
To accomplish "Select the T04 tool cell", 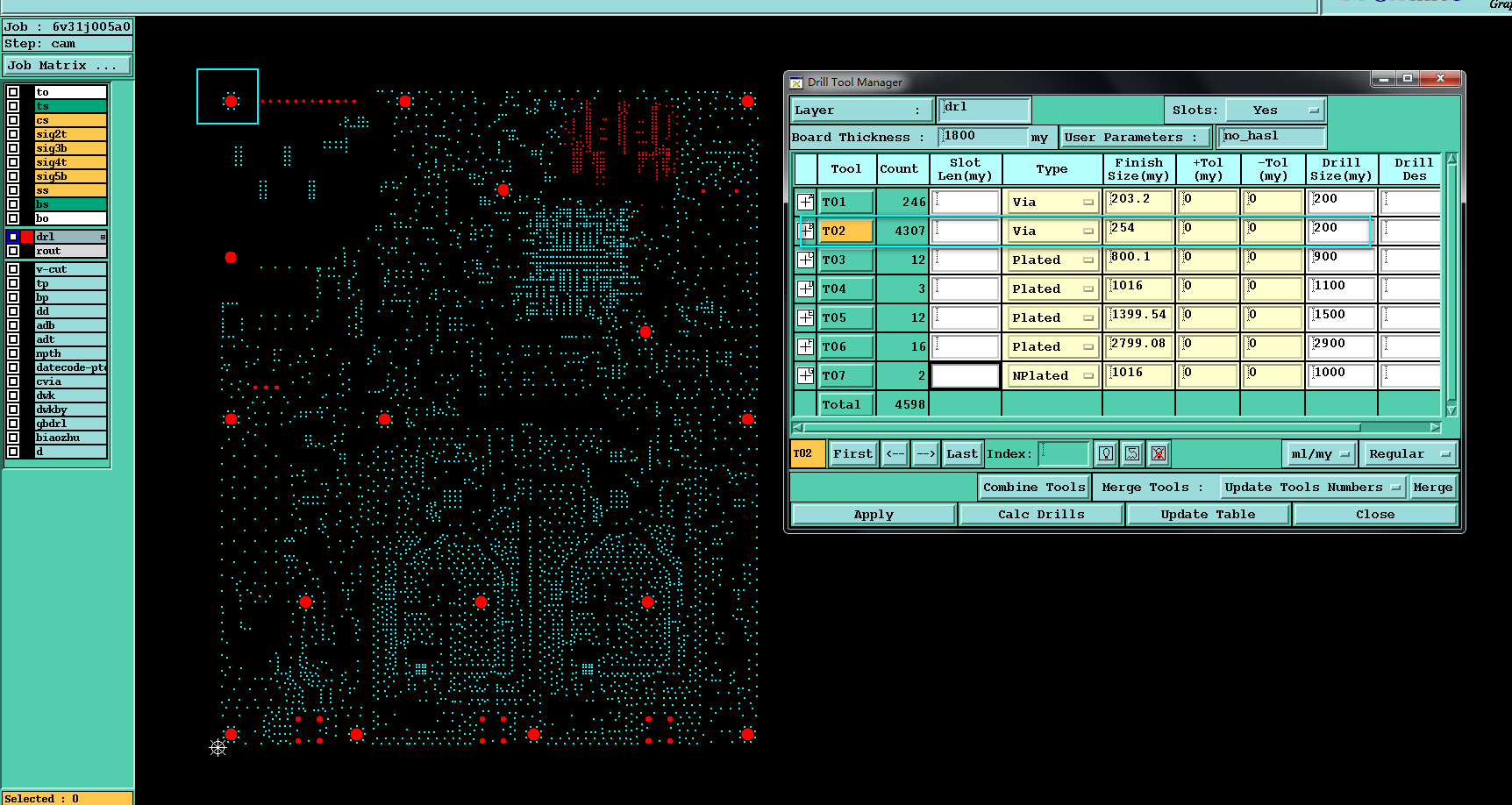I will pos(846,289).
